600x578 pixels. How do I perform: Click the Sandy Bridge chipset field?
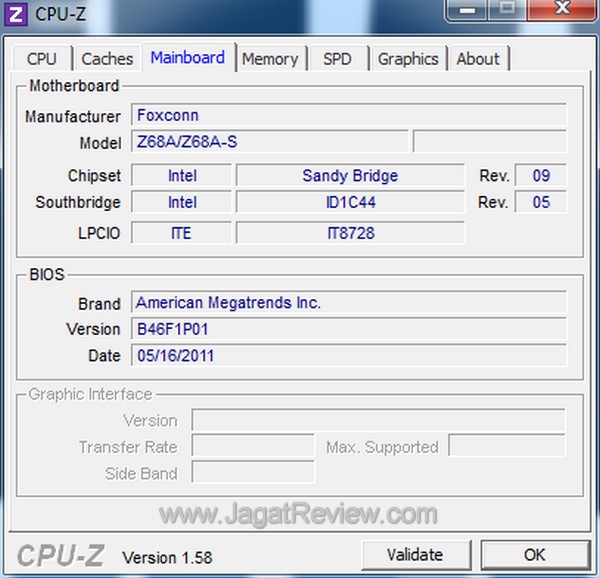click(350, 176)
